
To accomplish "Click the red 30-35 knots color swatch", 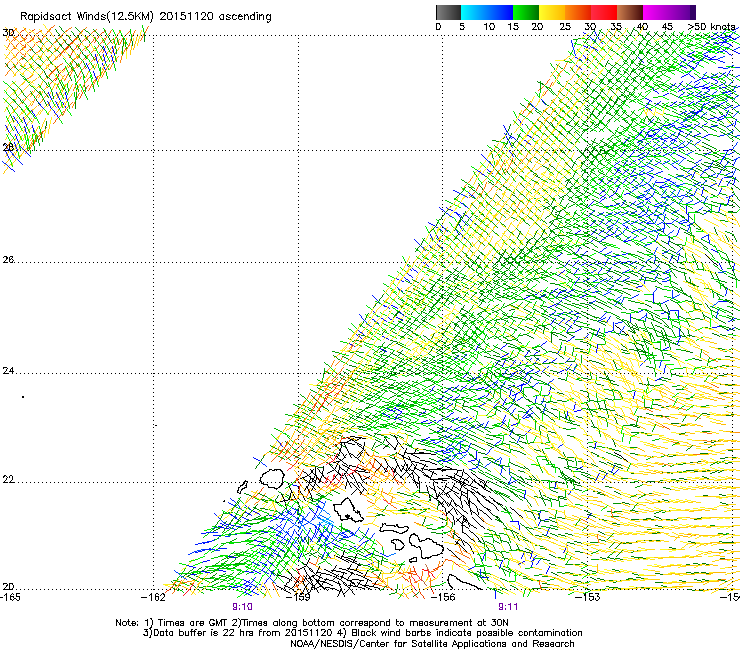I will click(604, 12).
